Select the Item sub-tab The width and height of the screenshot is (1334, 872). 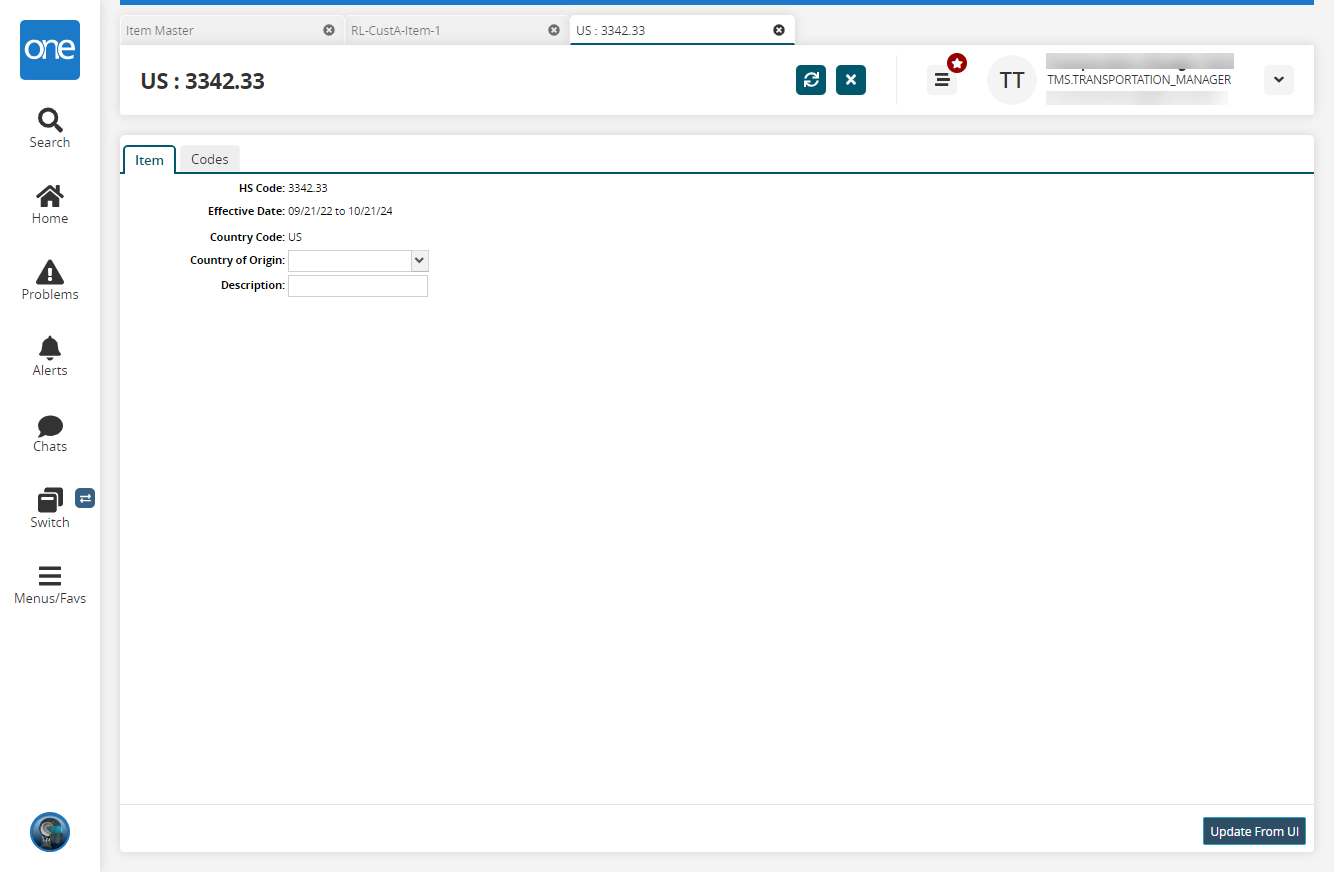pyautogui.click(x=149, y=160)
